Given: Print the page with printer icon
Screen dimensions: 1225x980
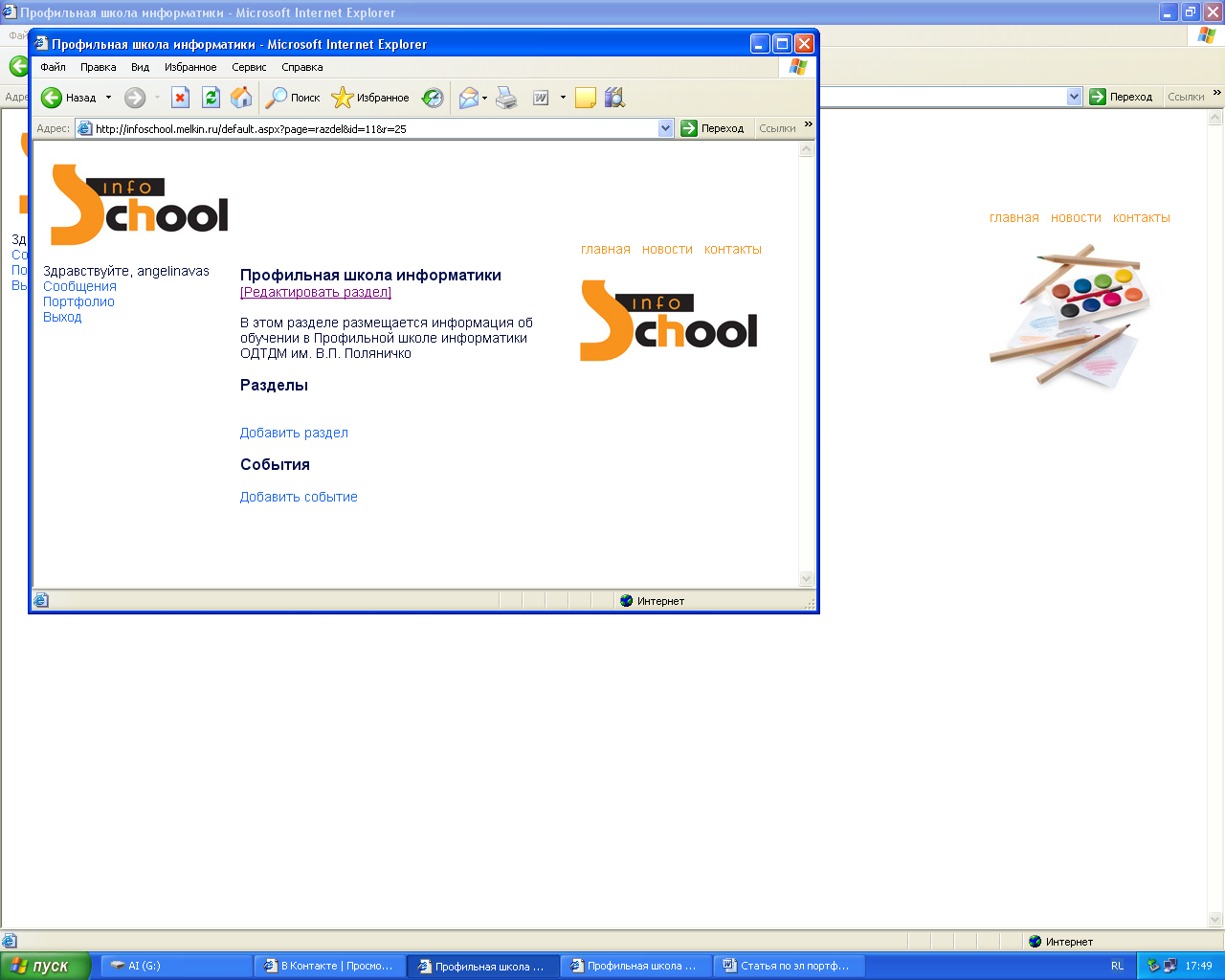Looking at the screenshot, I should point(506,98).
